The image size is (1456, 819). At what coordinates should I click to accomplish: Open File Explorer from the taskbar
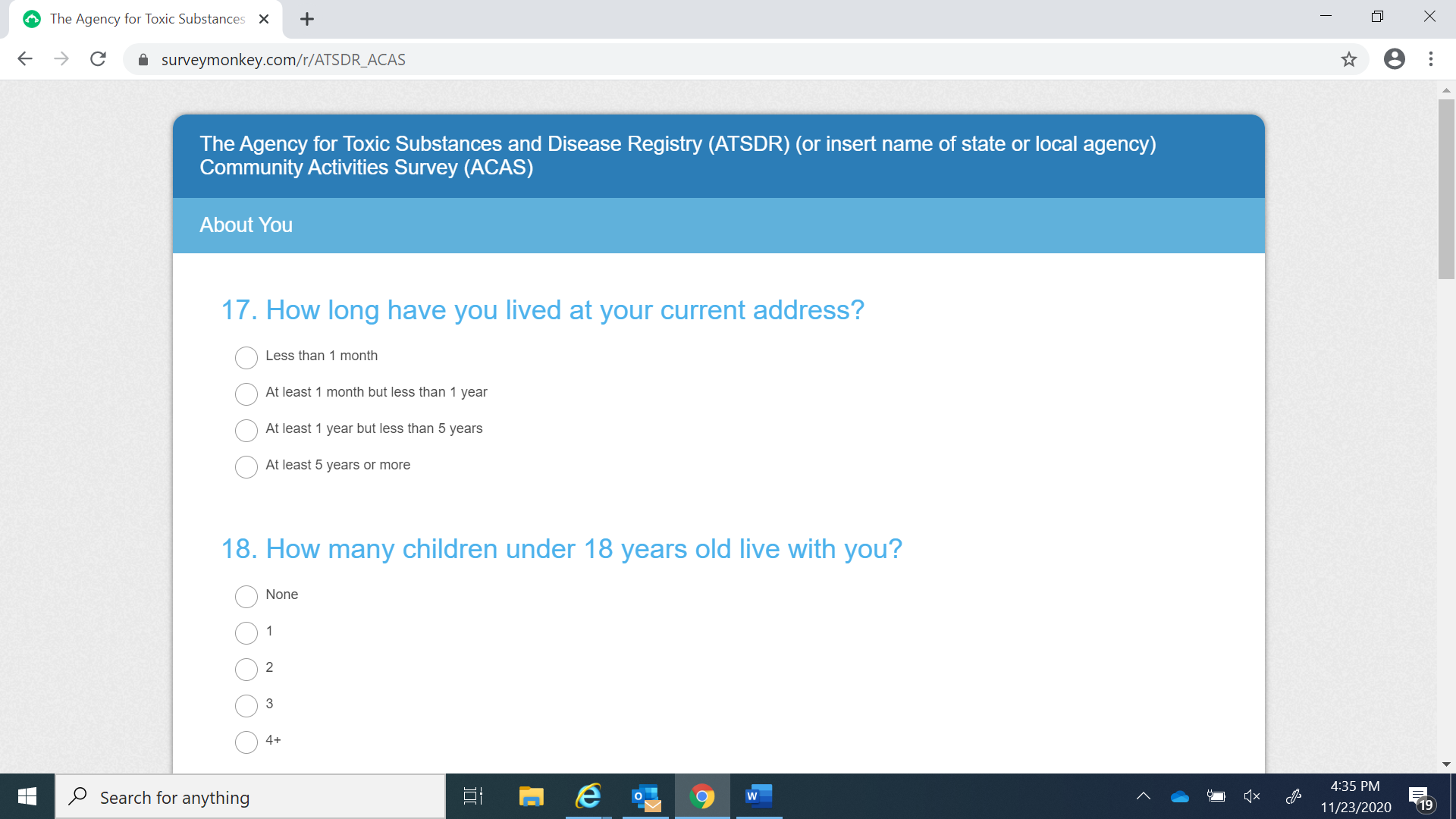click(531, 796)
